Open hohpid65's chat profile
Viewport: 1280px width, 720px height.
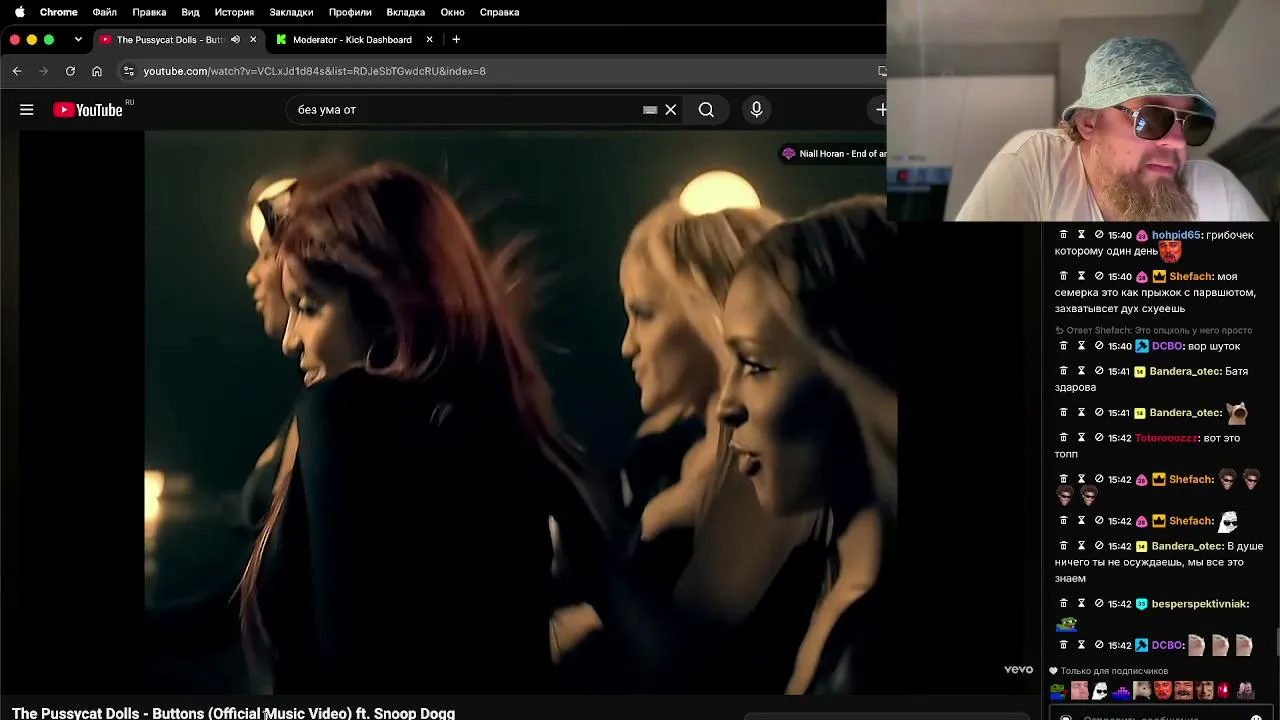(x=1175, y=235)
